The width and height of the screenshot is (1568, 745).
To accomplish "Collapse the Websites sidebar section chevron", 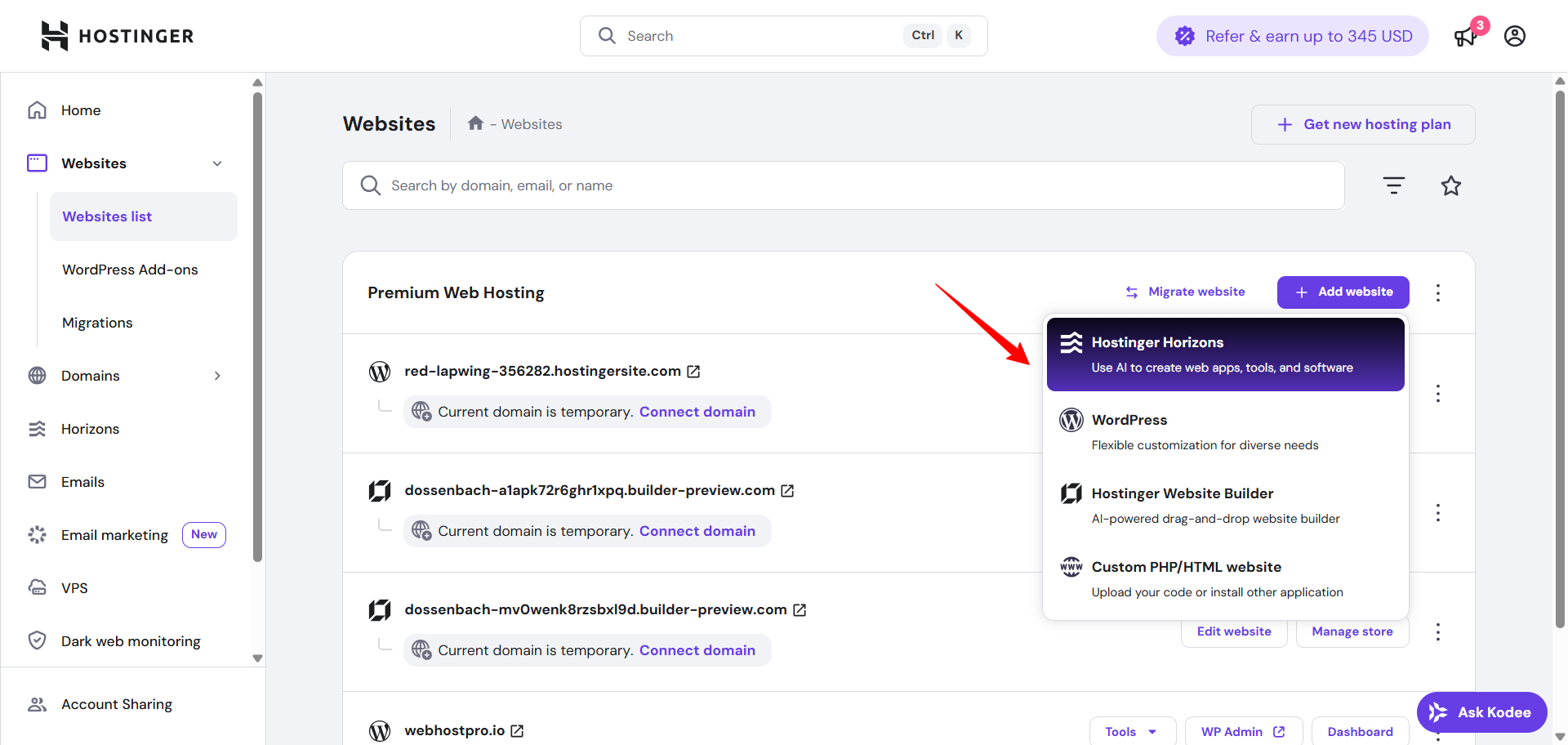I will (217, 163).
